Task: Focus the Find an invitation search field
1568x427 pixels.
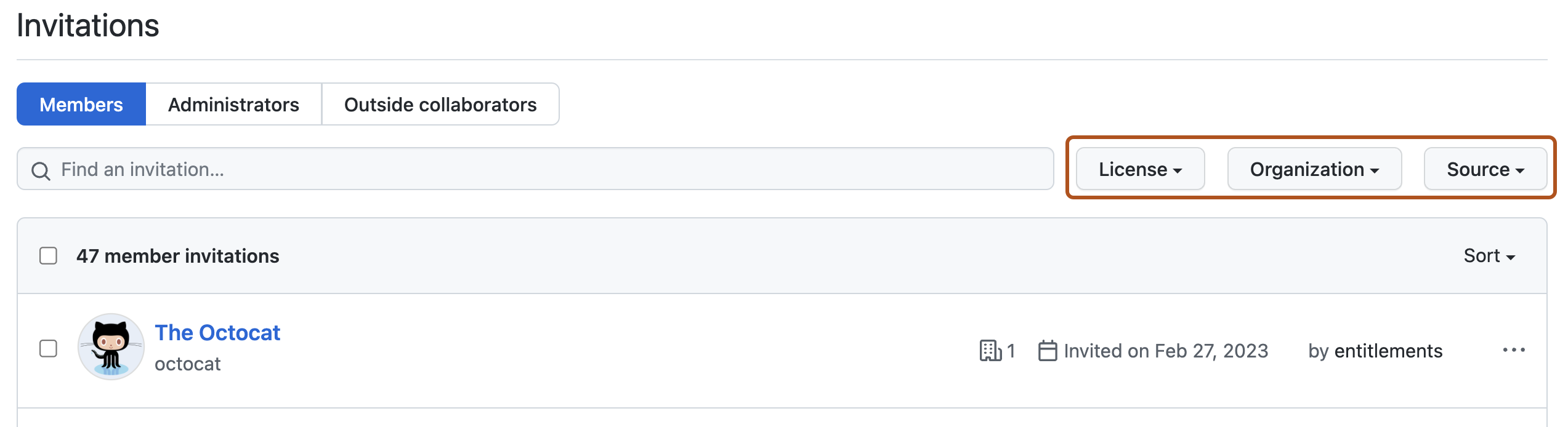Action: [542, 169]
